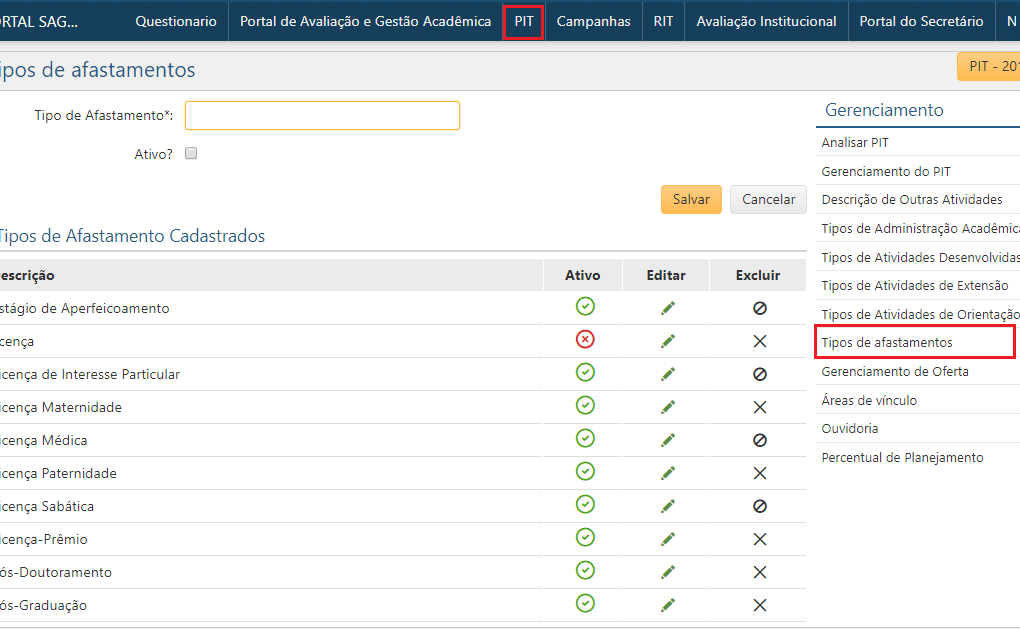Select Analisar PIT from Gerenciamento panel
Image resolution: width=1020 pixels, height=629 pixels.
(x=855, y=143)
